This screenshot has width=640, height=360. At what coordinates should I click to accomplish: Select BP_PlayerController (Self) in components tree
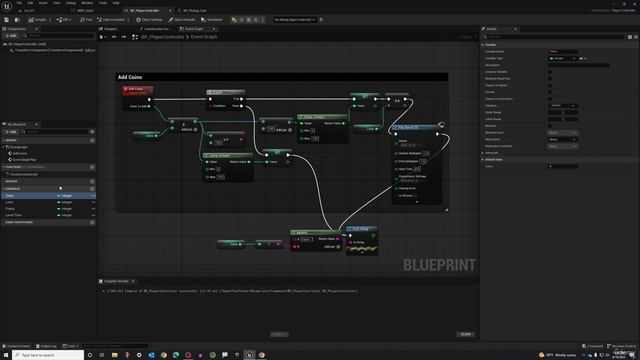[x=27, y=44]
